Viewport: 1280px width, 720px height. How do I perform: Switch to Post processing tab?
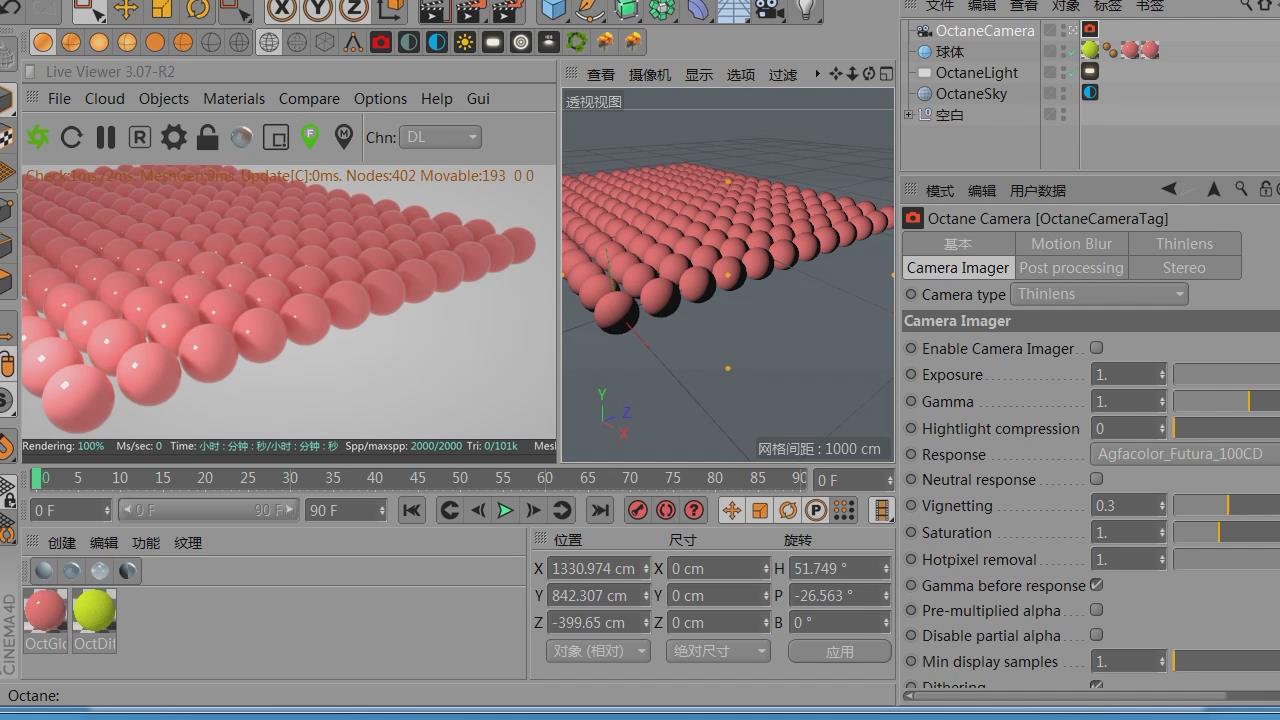pyautogui.click(x=1071, y=268)
